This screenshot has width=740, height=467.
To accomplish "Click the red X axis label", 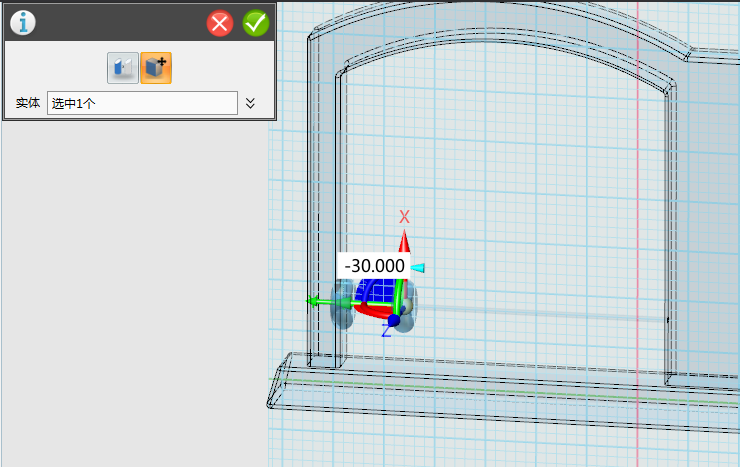I will coord(404,217).
